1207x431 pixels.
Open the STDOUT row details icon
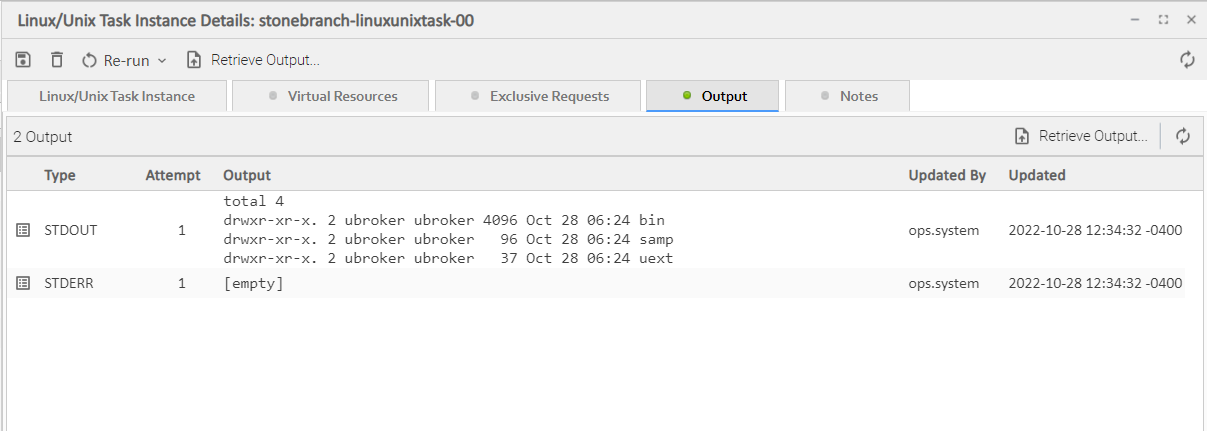tap(24, 230)
